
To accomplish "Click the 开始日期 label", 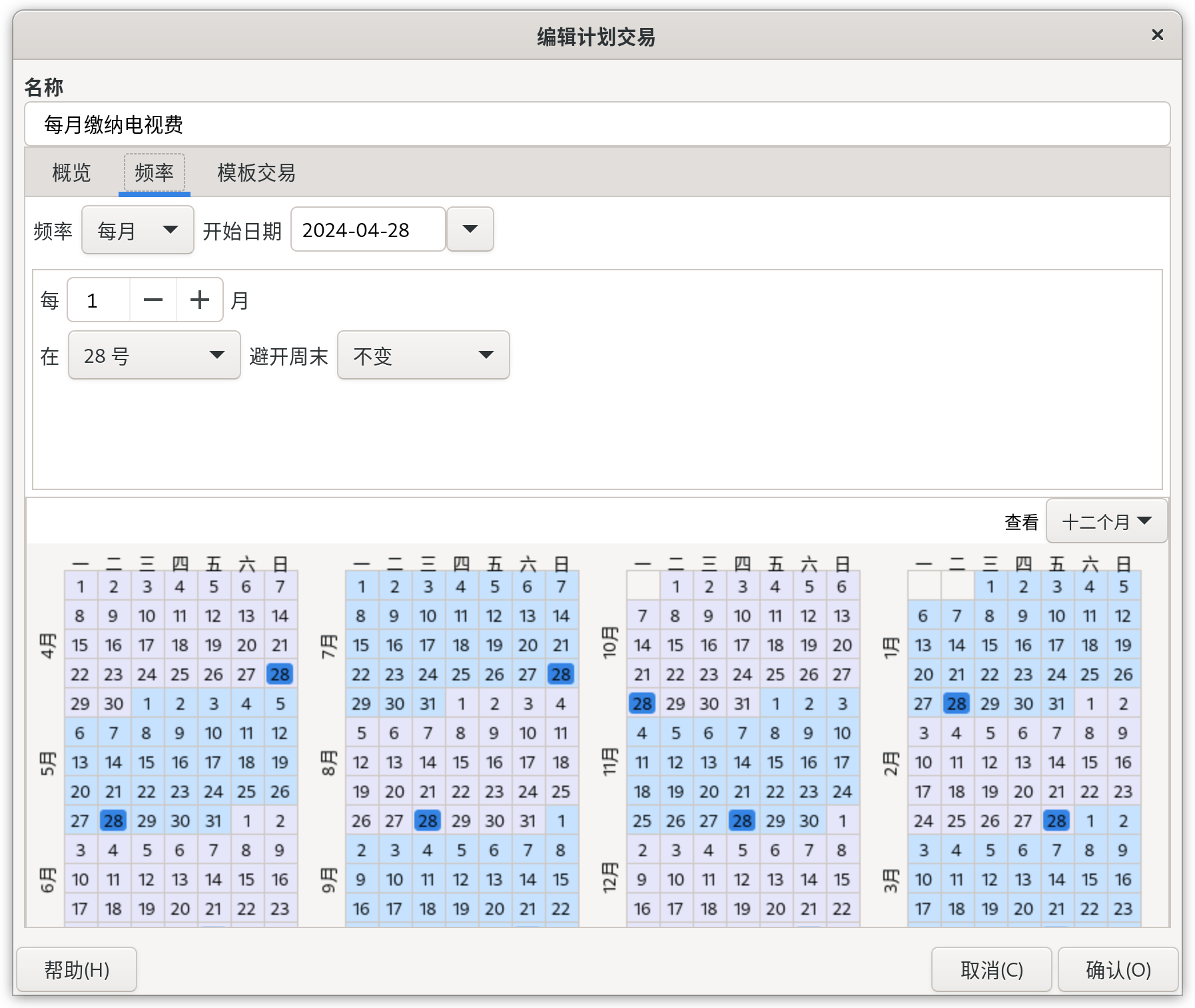I will (242, 231).
